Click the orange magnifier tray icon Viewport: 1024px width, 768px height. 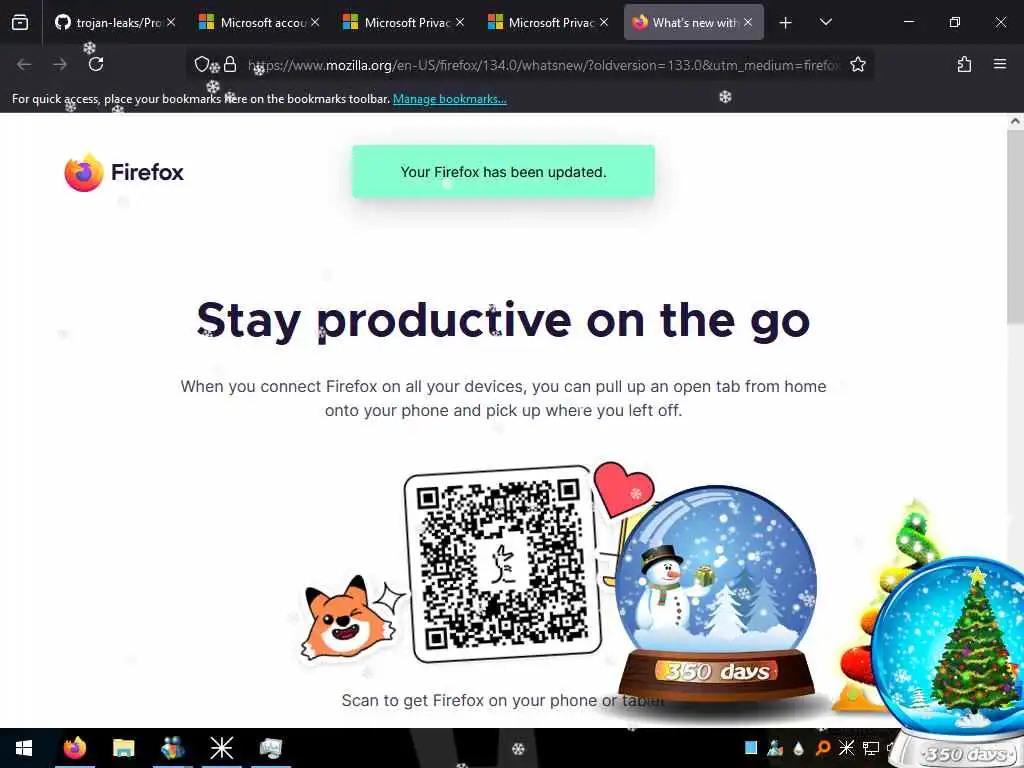click(x=823, y=748)
